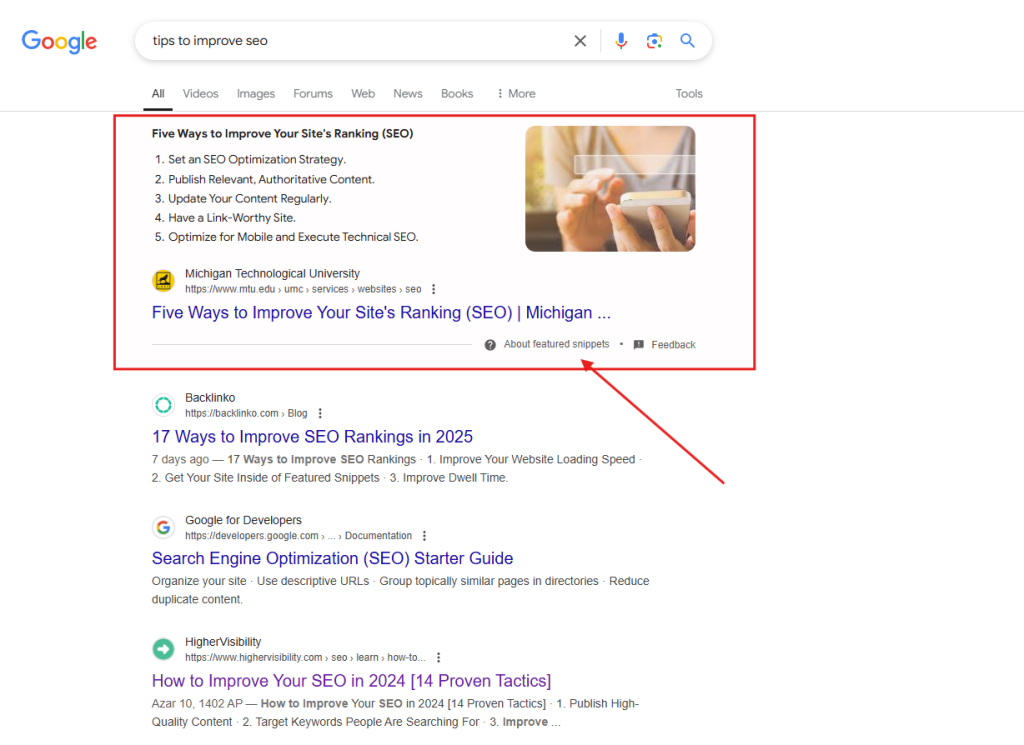
Task: Open the featured snippet thumbnail image
Action: 610,189
